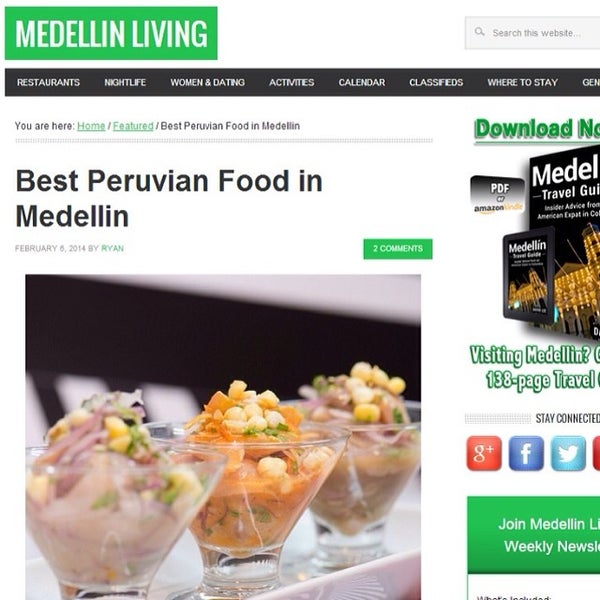This screenshot has width=600, height=600.
Task: Go to the Activities menu
Action: click(x=292, y=82)
